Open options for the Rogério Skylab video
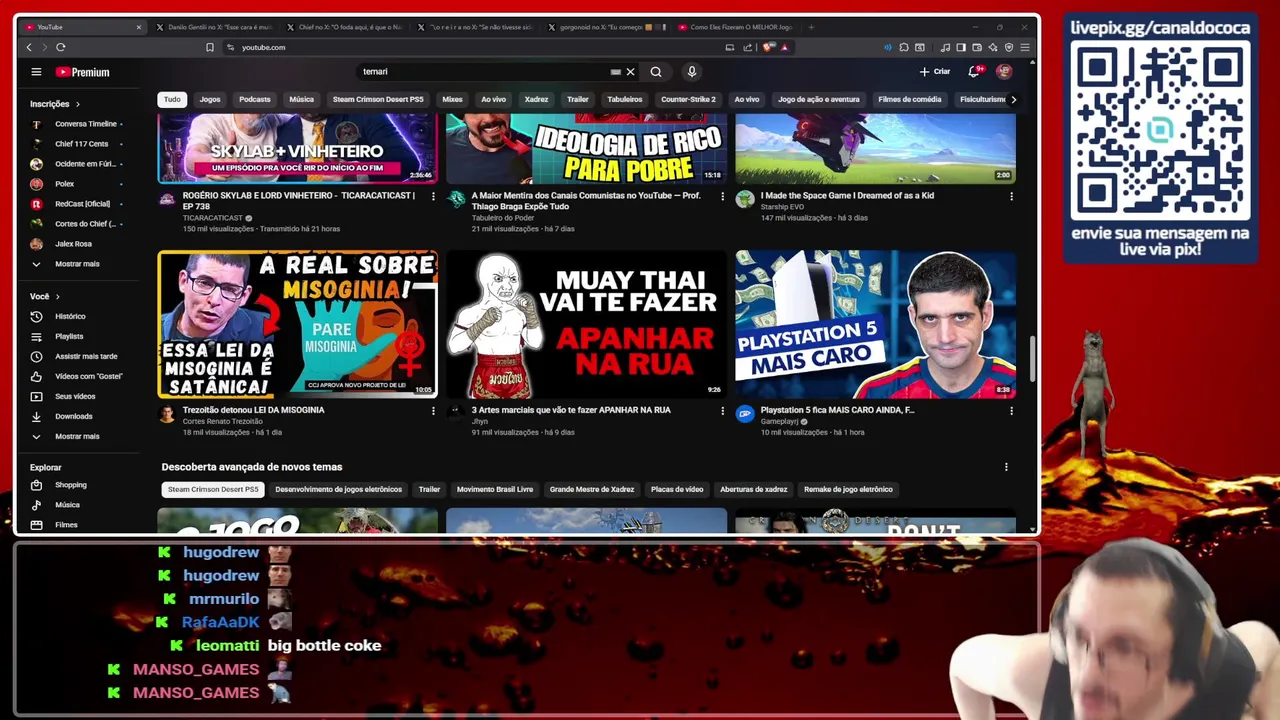The height and width of the screenshot is (720, 1280). 433,197
